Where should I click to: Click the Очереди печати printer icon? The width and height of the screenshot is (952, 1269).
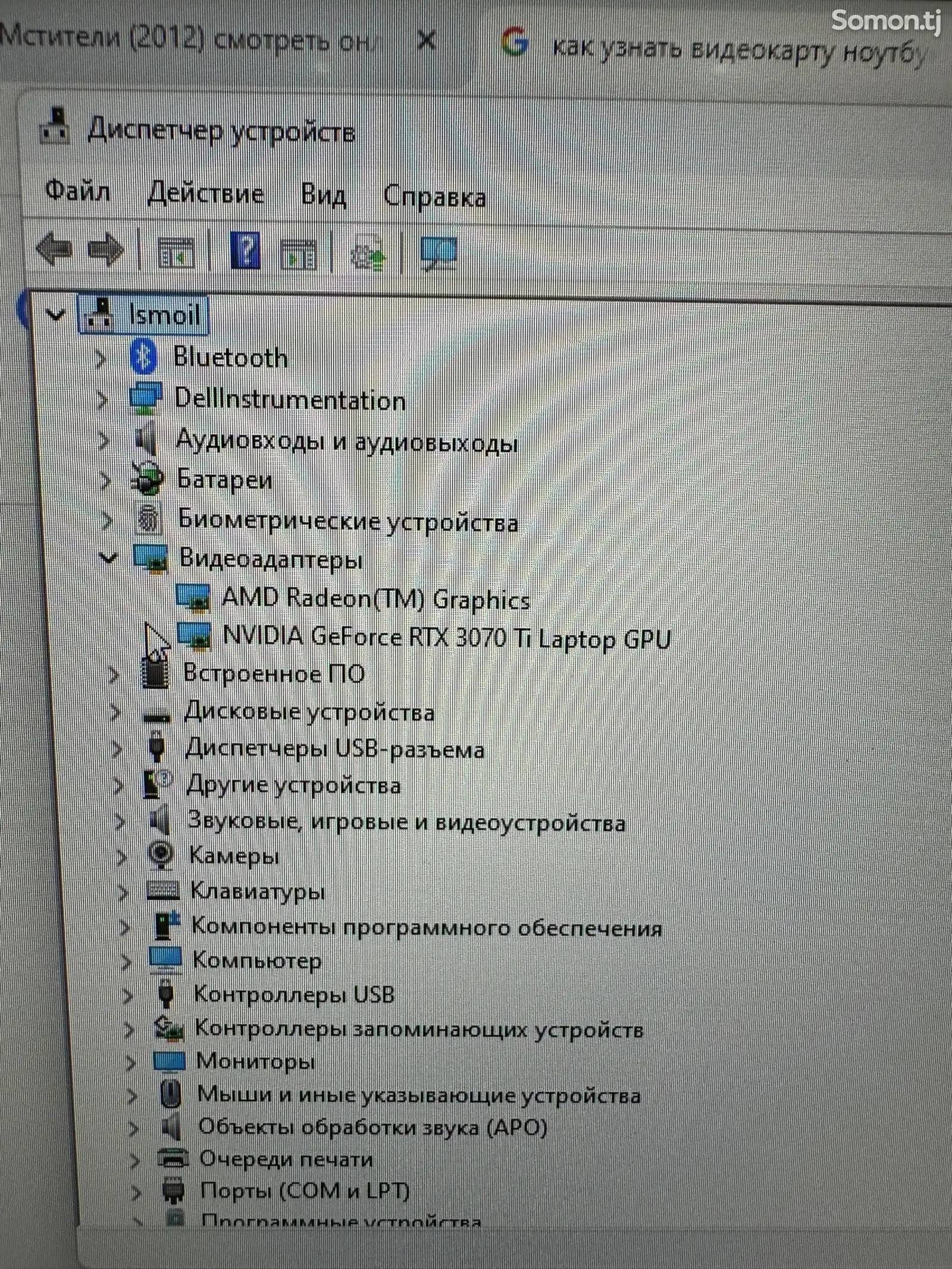(x=174, y=1158)
